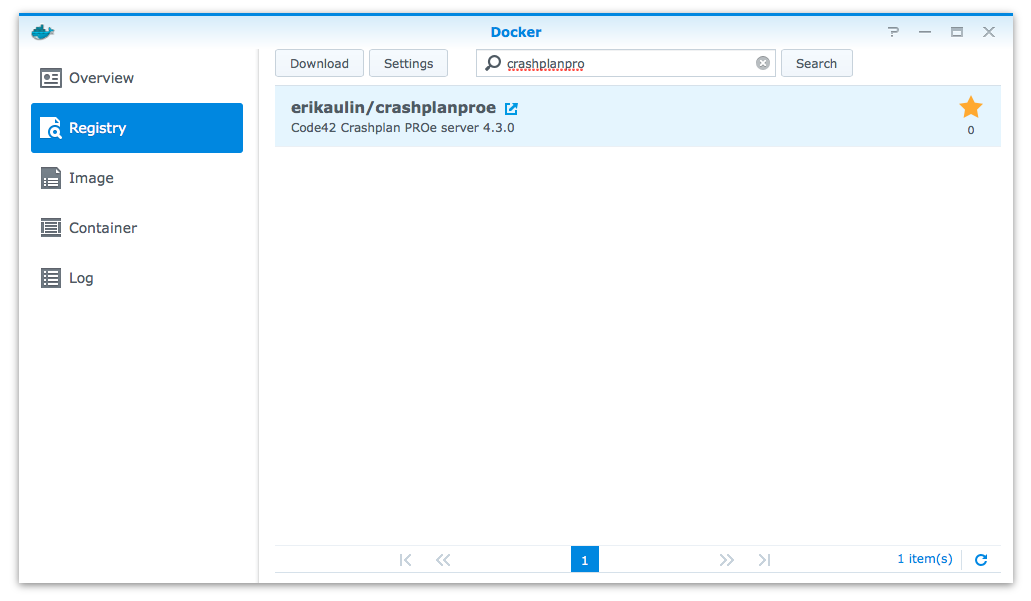Focus the crashplanpro search input field

pyautogui.click(x=626, y=63)
